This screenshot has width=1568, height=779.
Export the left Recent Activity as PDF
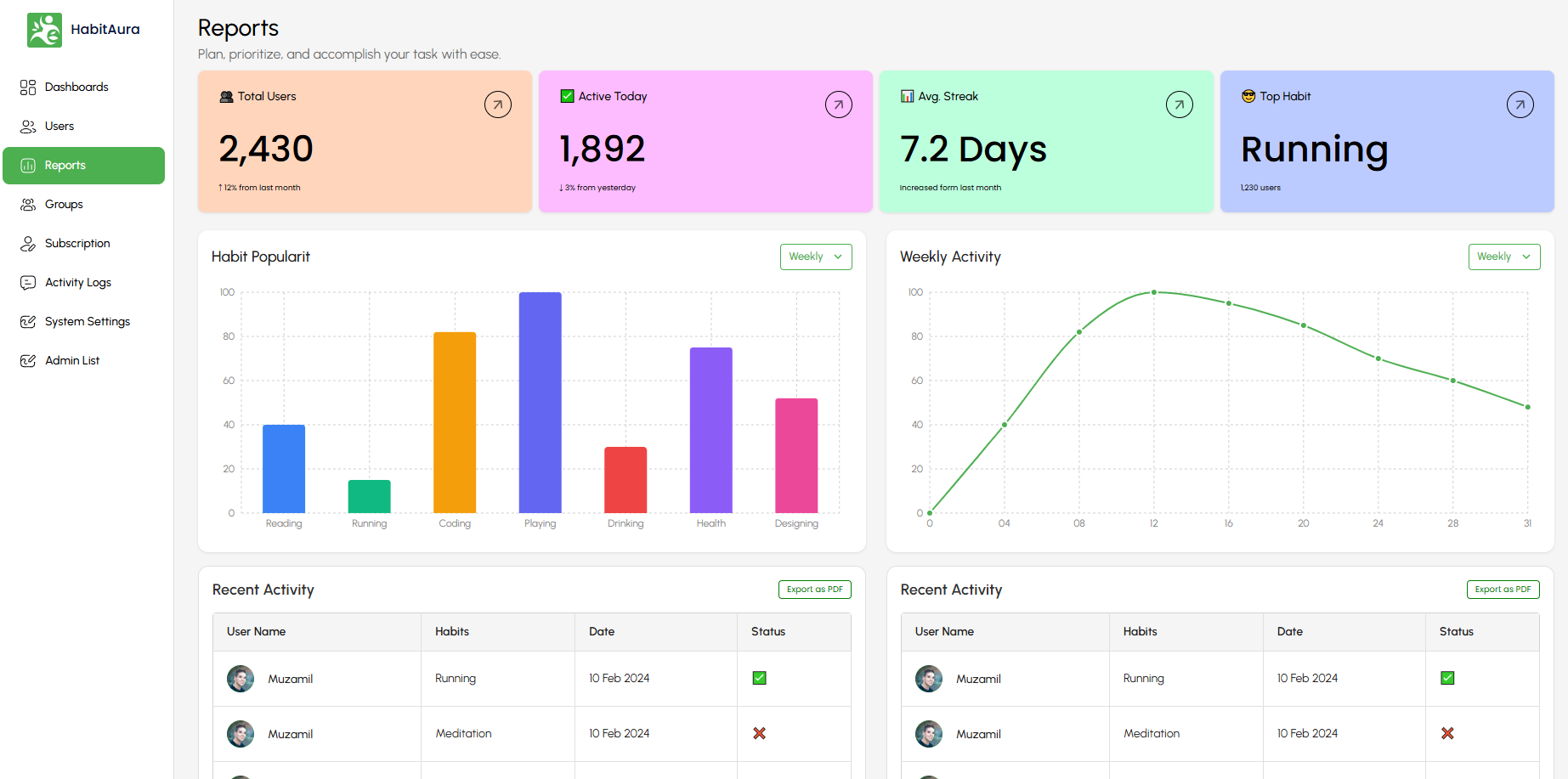[815, 590]
